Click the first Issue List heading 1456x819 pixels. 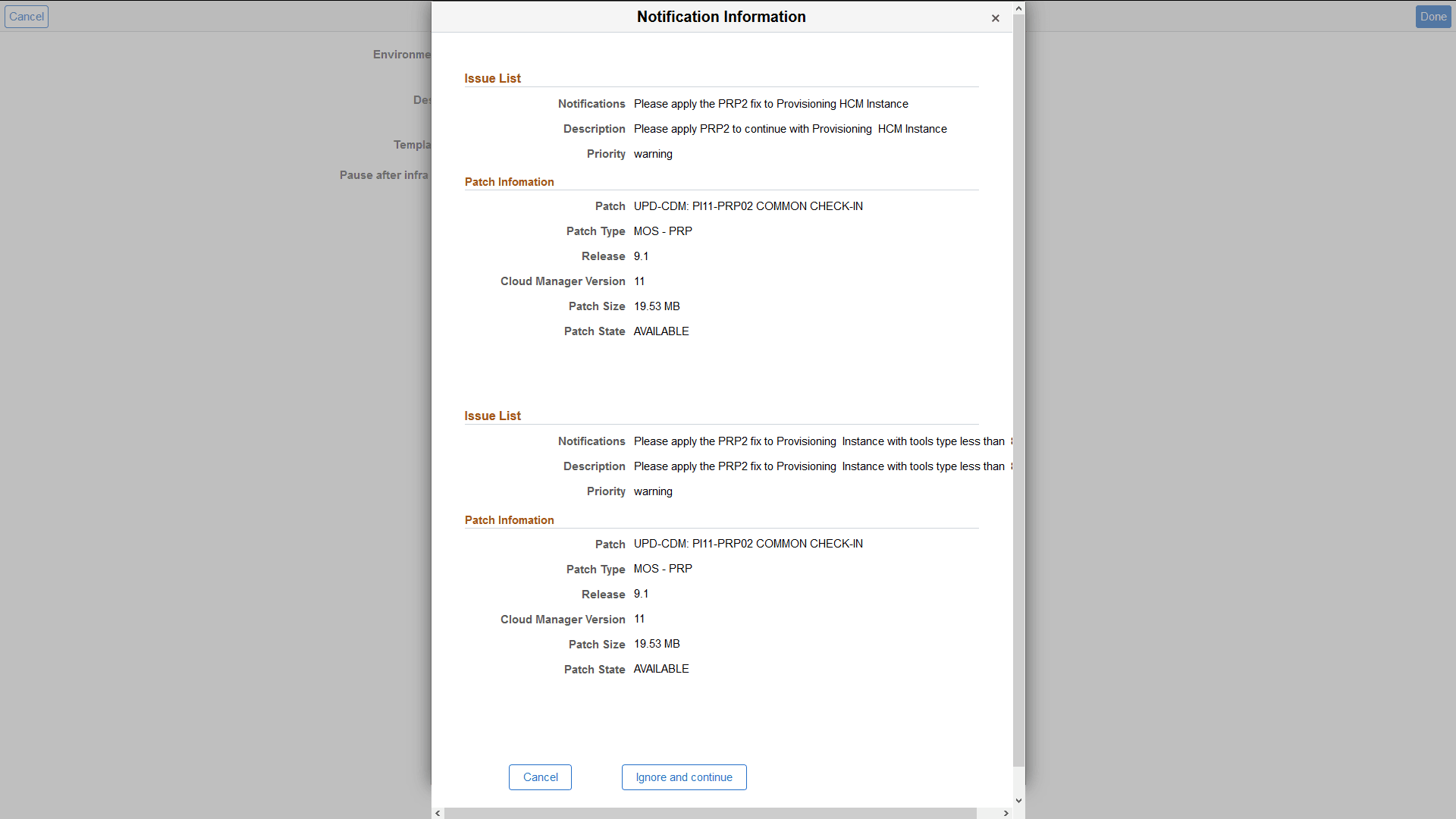pos(491,78)
